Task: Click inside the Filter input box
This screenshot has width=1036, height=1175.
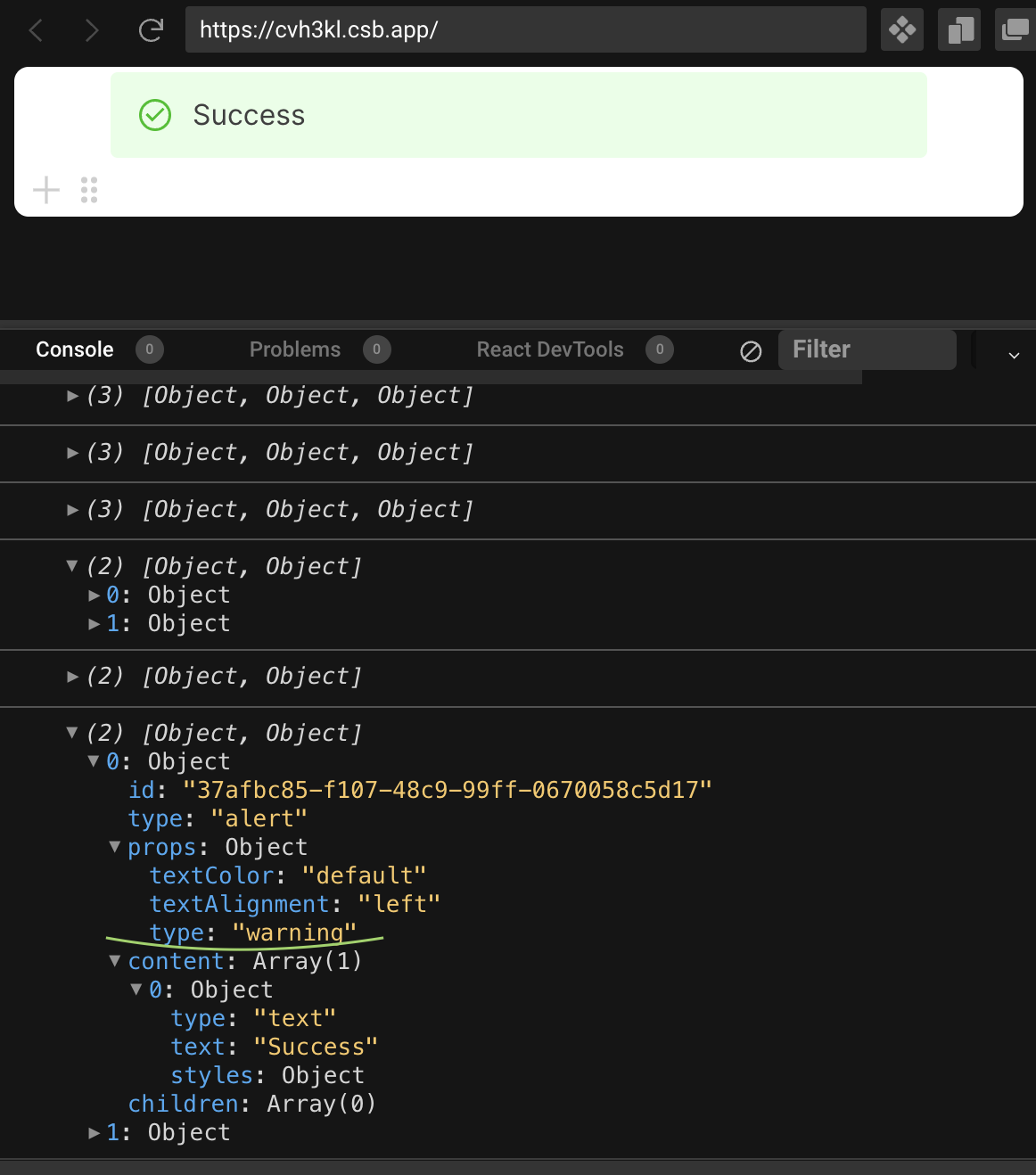Action: [867, 349]
